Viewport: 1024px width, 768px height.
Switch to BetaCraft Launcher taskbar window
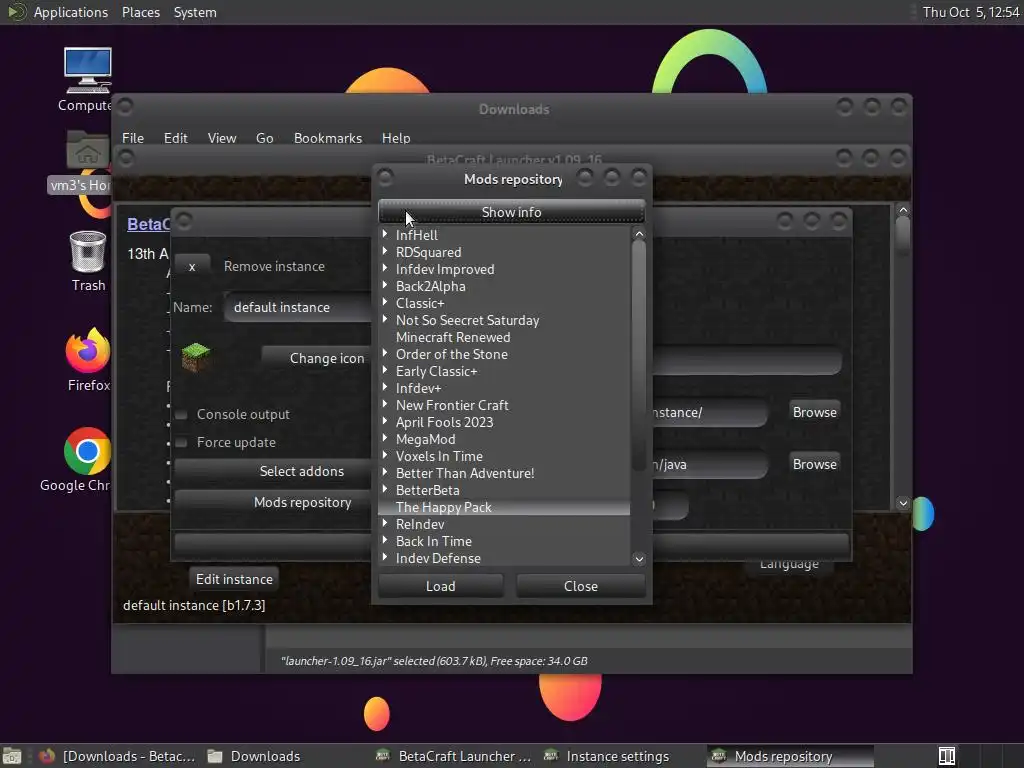click(455, 756)
